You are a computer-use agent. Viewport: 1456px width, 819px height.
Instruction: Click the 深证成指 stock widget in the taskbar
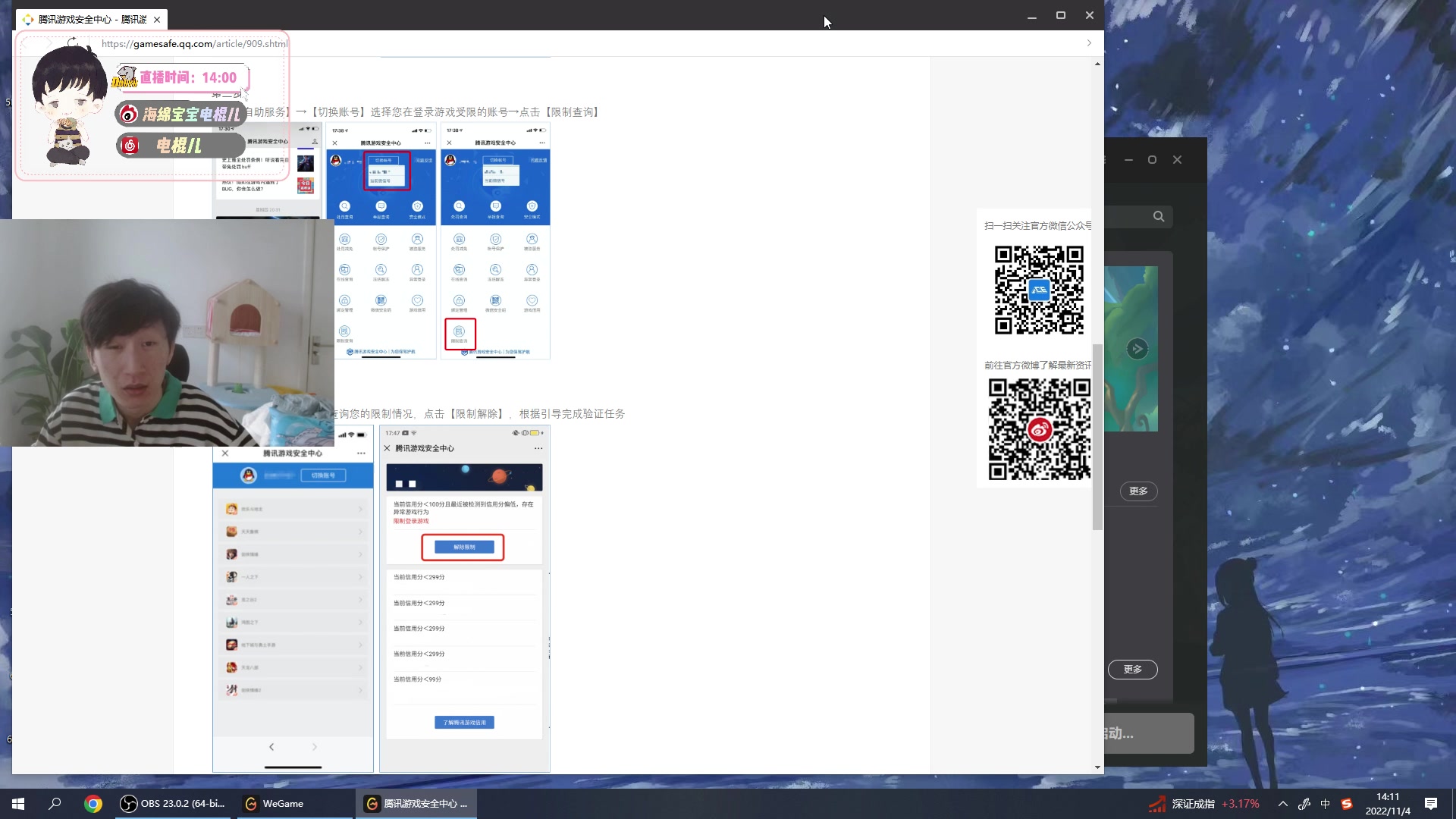point(1204,804)
